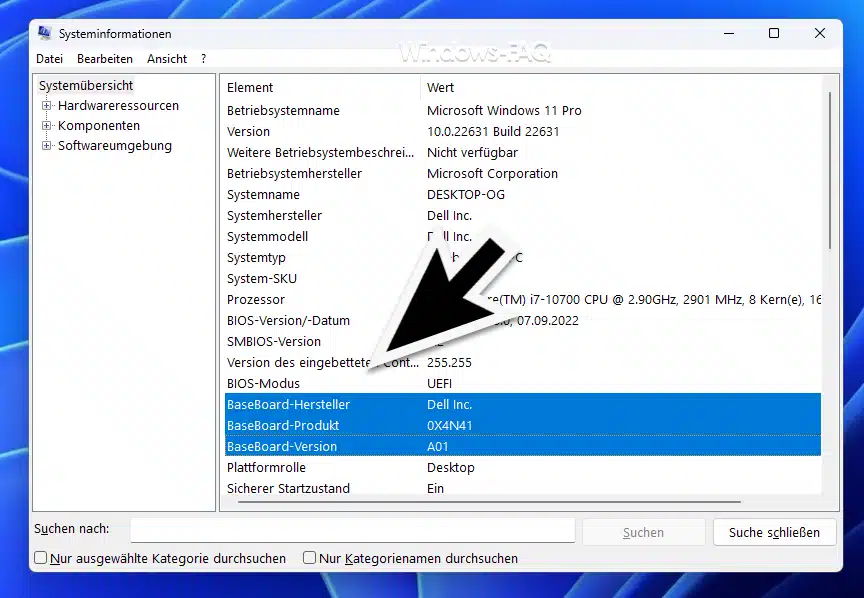Open the "?" help menu
This screenshot has width=864, height=598.
[x=202, y=58]
